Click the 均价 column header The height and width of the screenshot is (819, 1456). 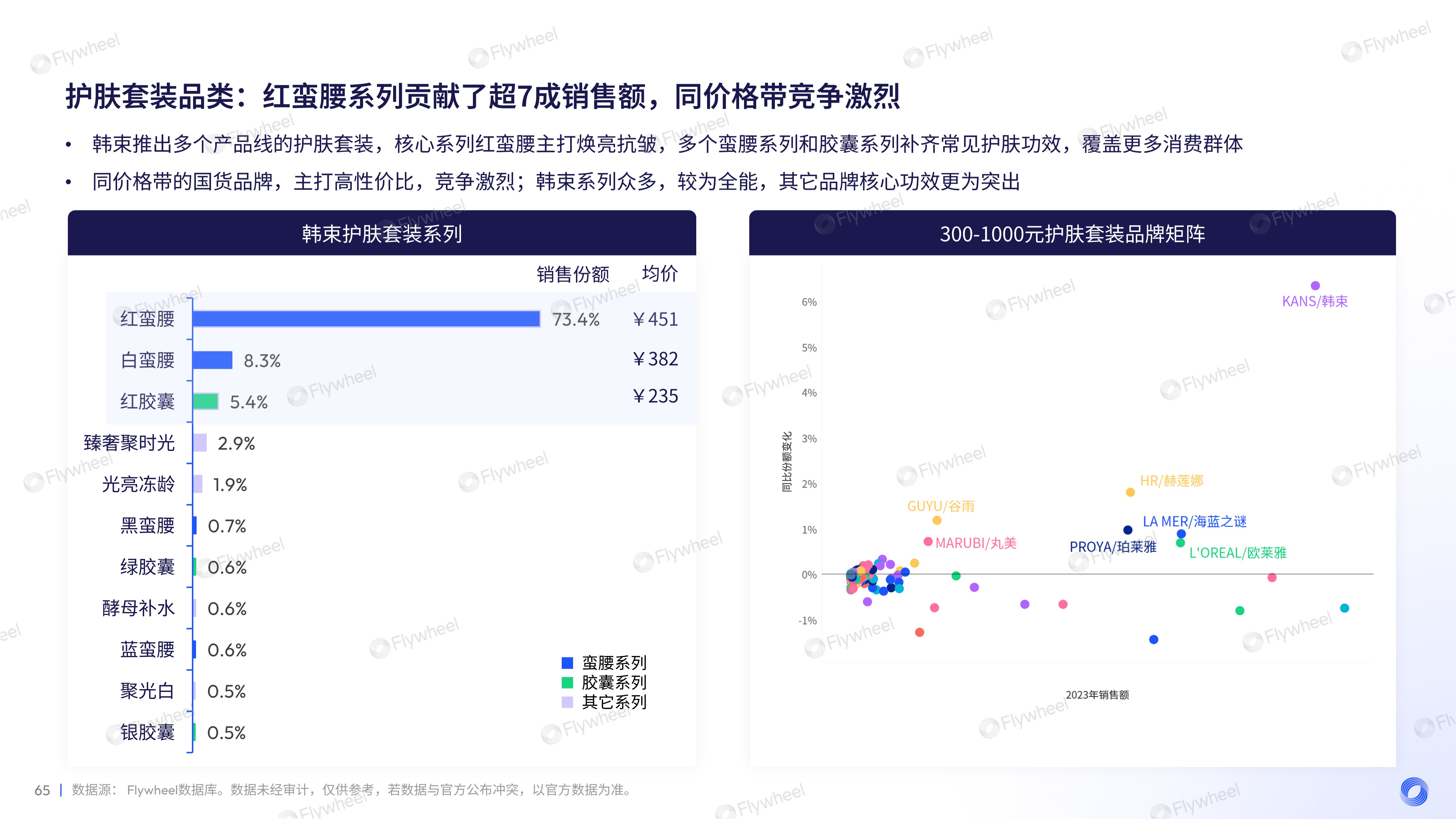(x=660, y=273)
